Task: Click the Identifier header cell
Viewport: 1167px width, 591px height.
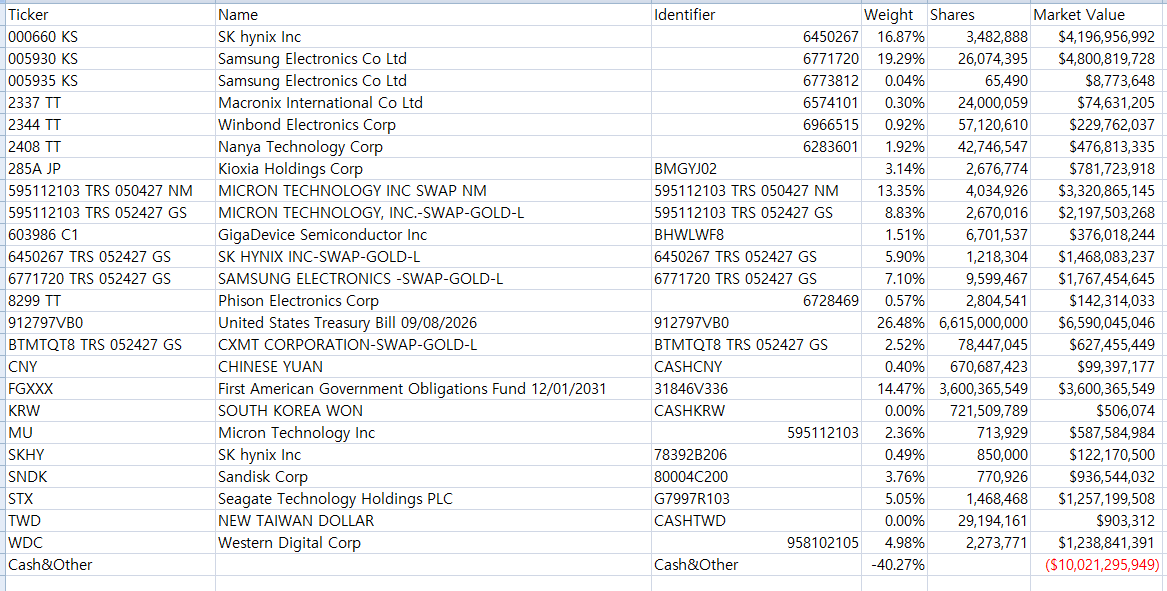Action: [x=755, y=14]
